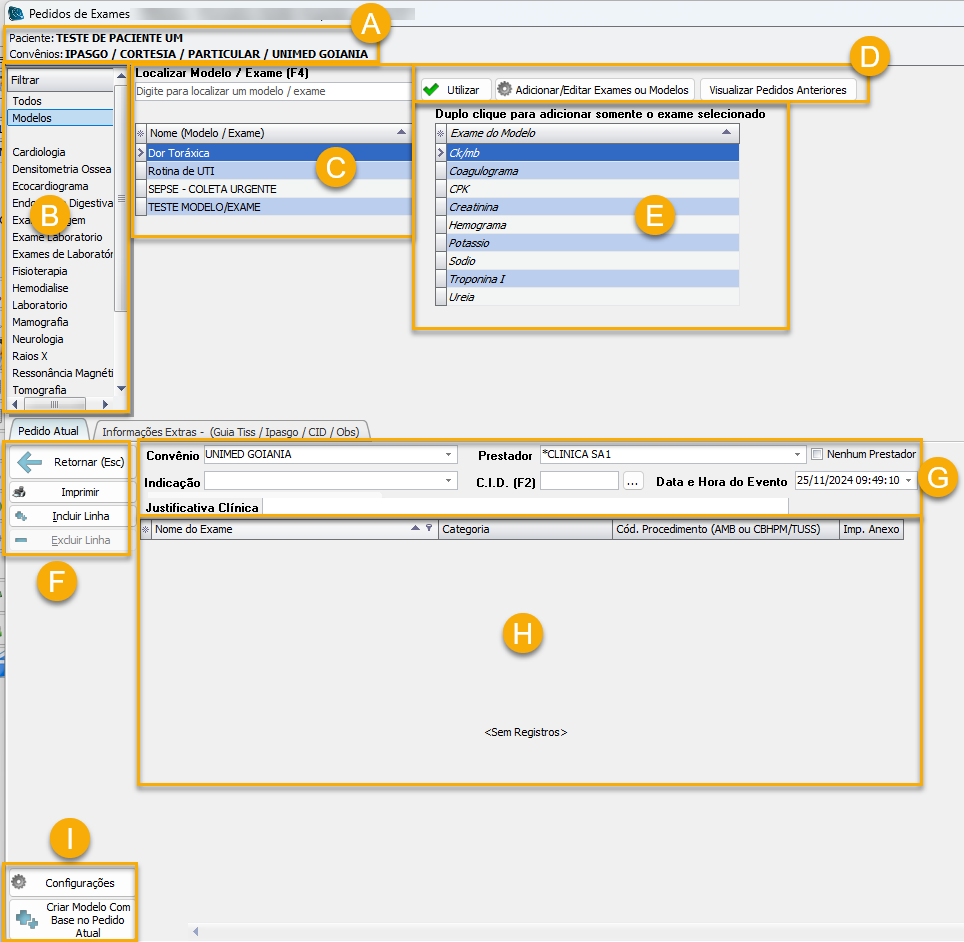Click the filter icon in Nome do Exame column
This screenshot has height=942, width=964.
tap(429, 529)
